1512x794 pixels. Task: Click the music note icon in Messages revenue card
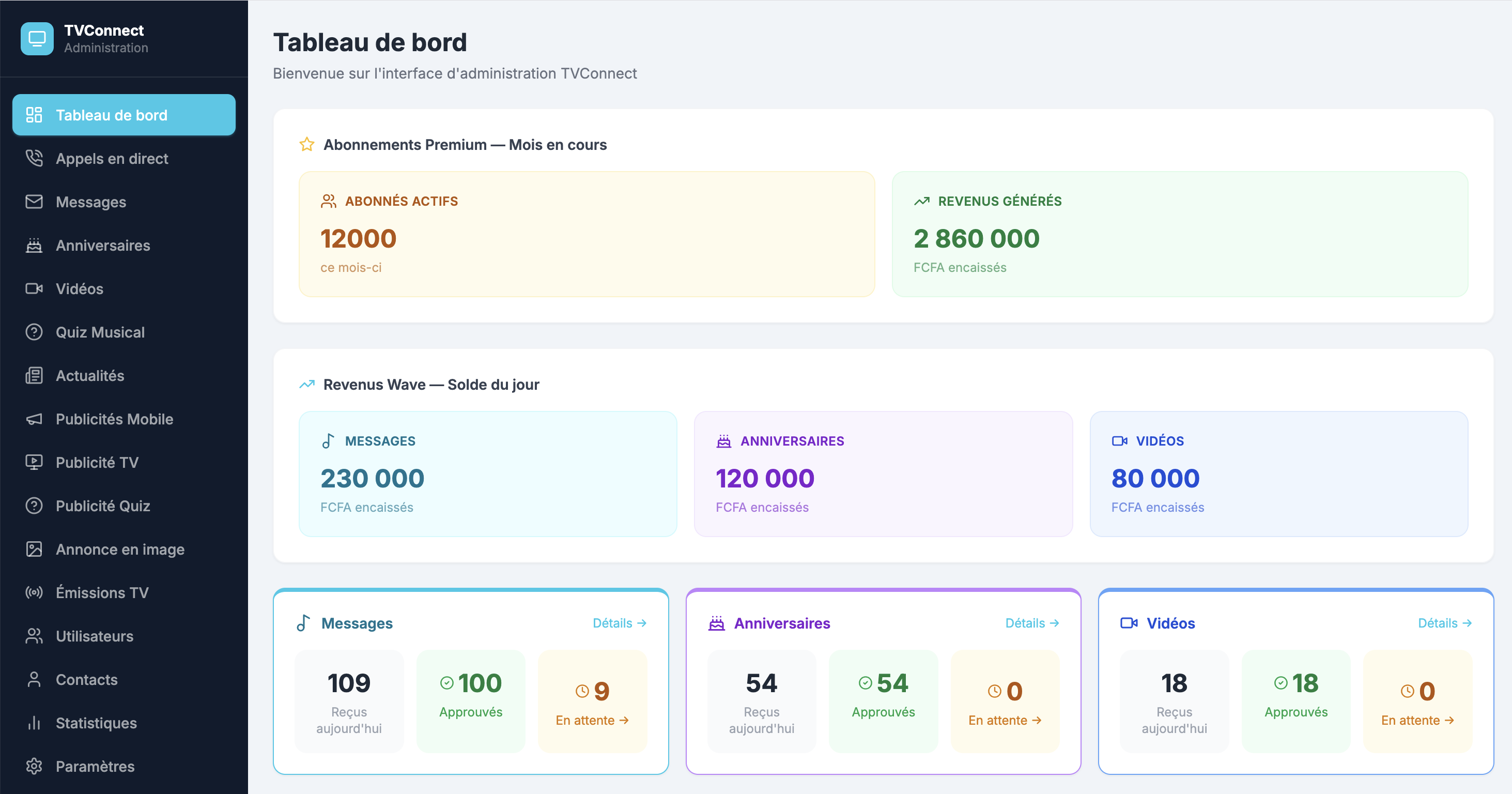(329, 441)
